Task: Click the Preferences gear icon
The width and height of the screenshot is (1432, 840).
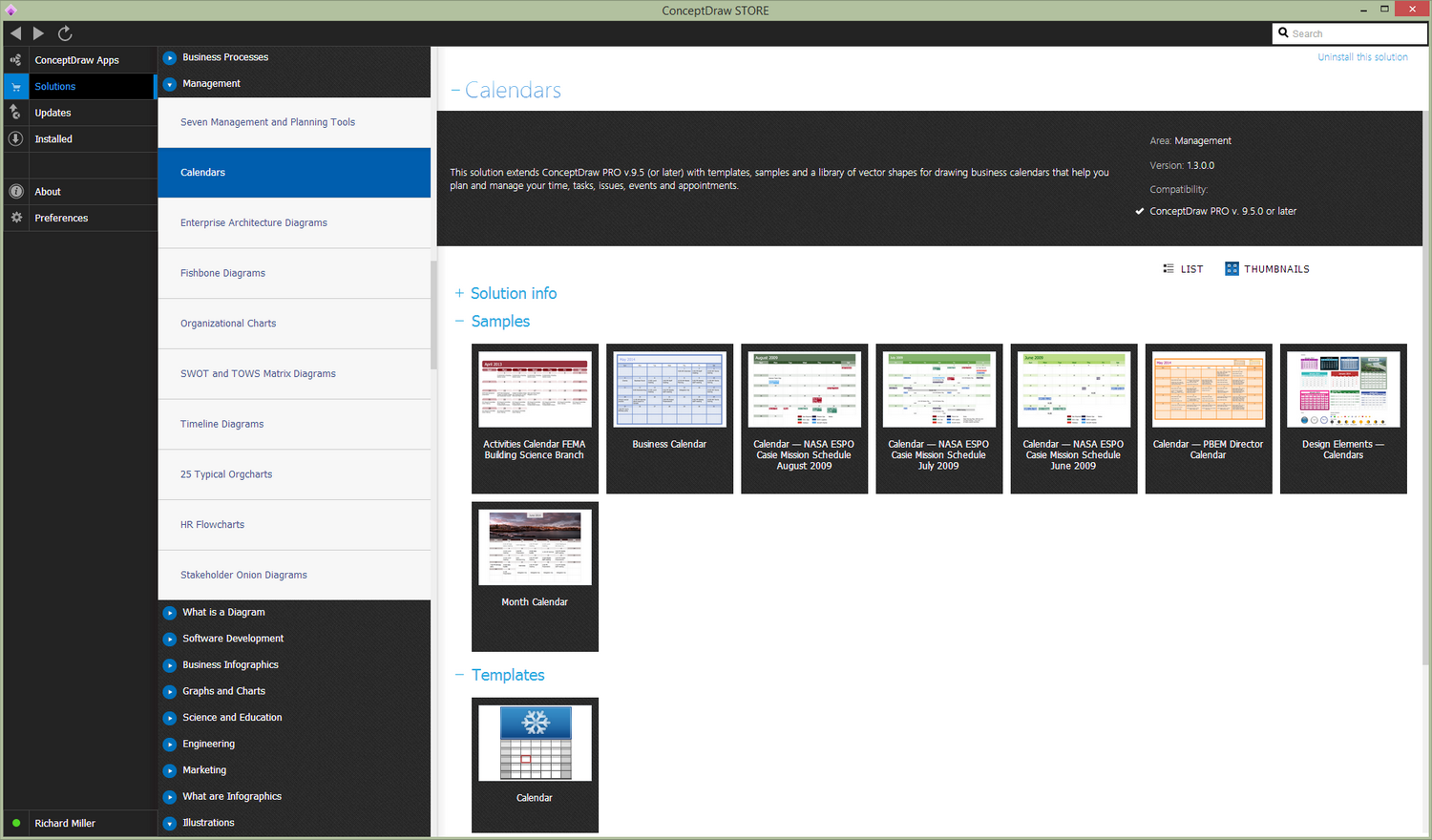Action: (x=15, y=218)
